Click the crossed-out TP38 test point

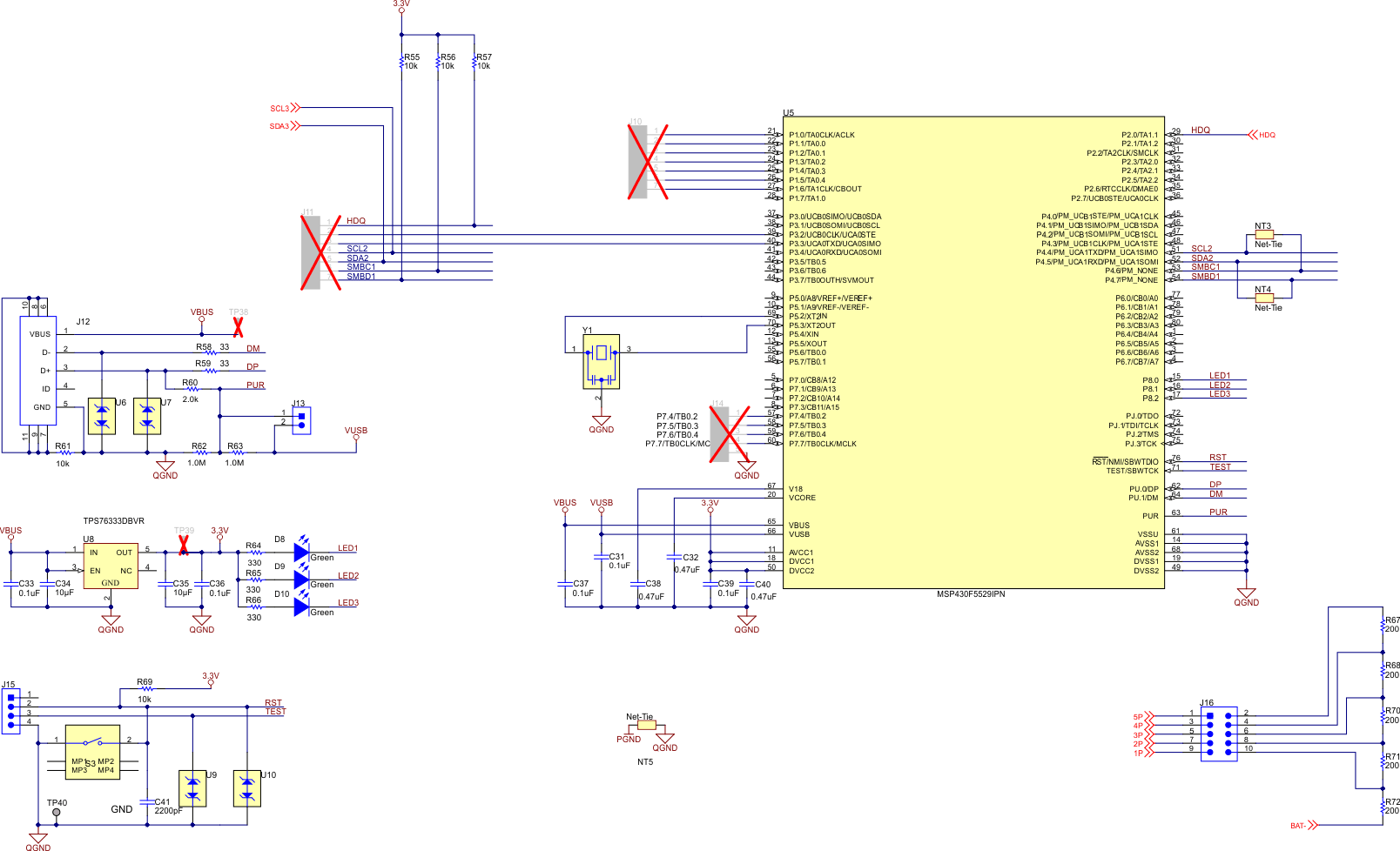[x=239, y=327]
